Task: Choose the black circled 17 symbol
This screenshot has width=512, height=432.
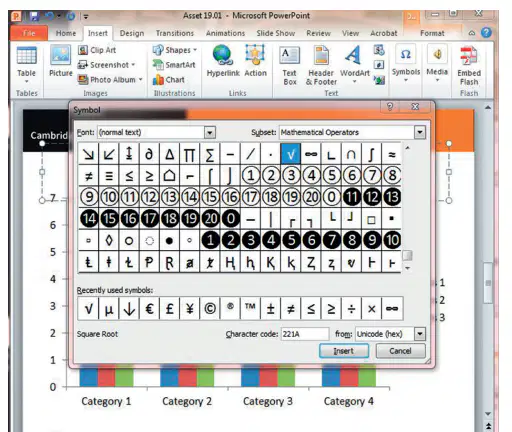Action: 150,218
